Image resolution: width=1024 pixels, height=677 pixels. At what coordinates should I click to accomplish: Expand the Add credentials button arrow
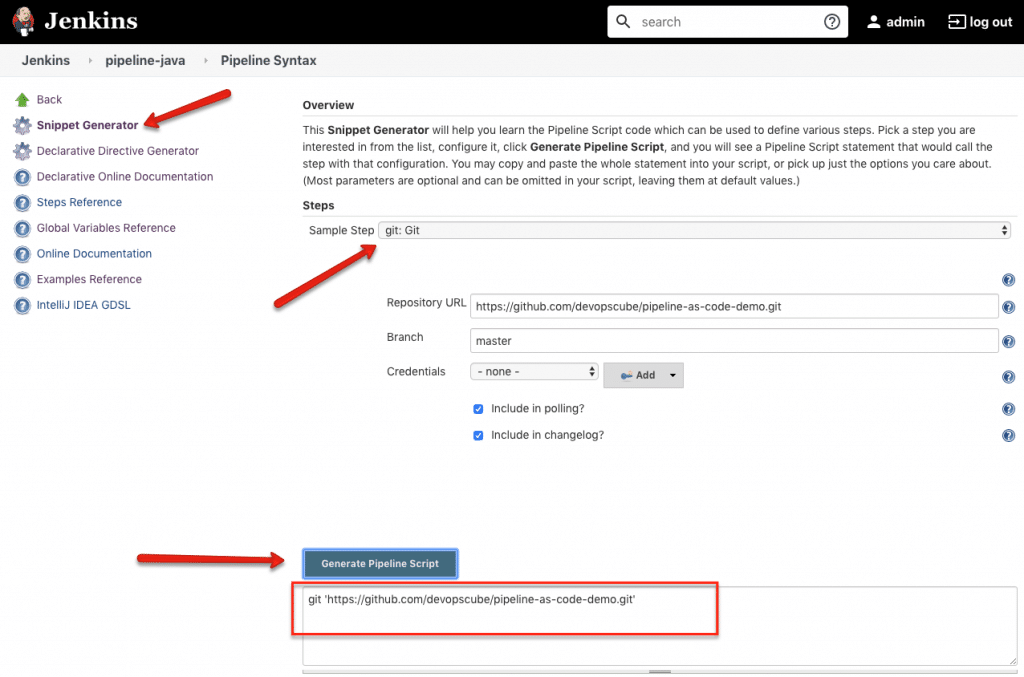click(673, 376)
